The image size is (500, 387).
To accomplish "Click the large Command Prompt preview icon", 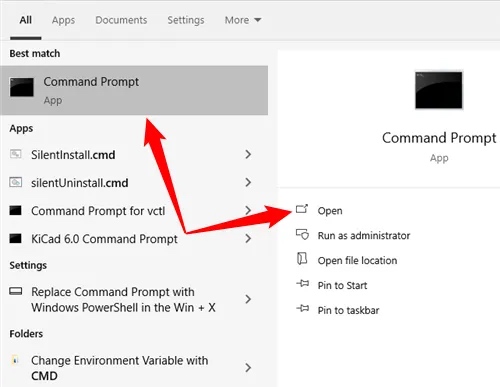I will (439, 90).
